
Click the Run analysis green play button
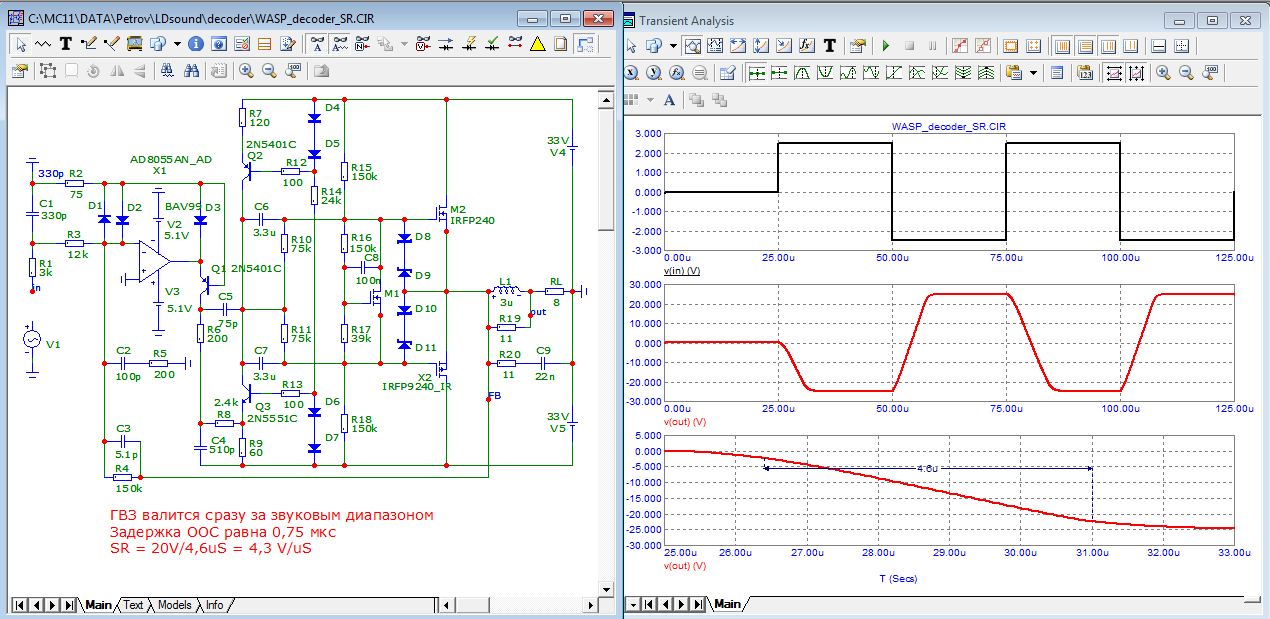click(885, 46)
